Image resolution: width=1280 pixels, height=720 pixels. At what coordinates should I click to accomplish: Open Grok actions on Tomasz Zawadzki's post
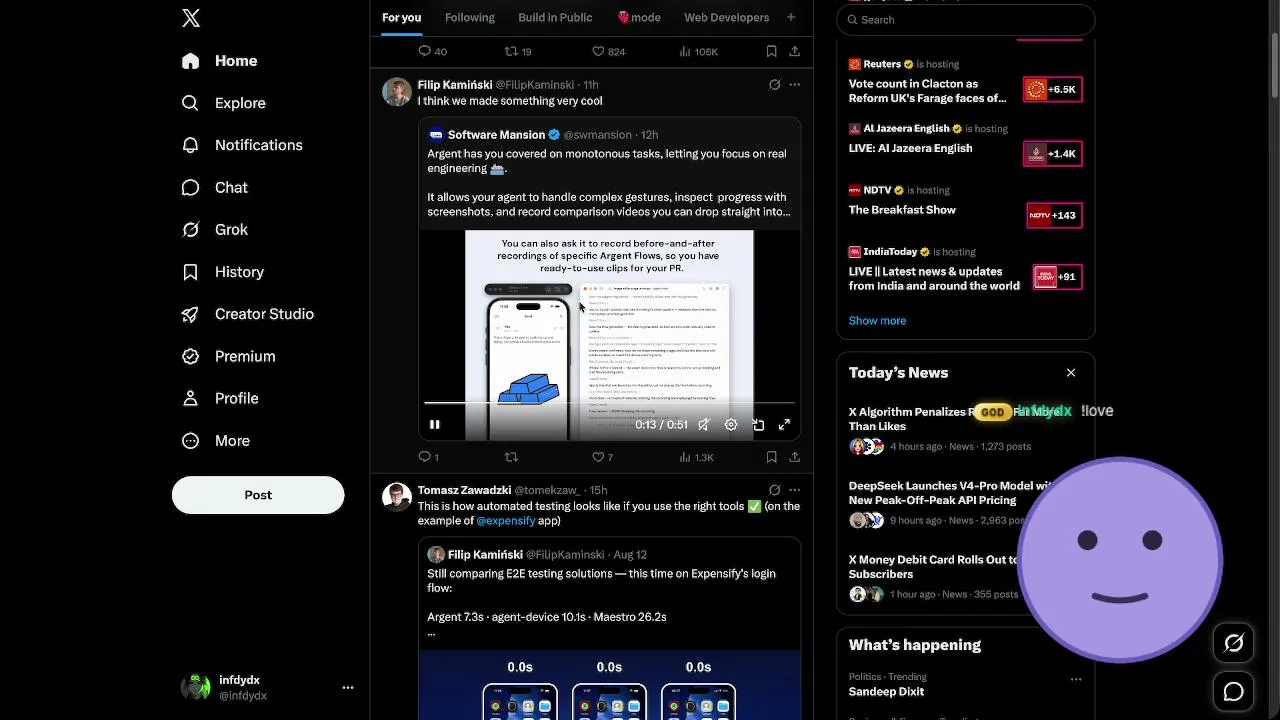[x=774, y=490]
